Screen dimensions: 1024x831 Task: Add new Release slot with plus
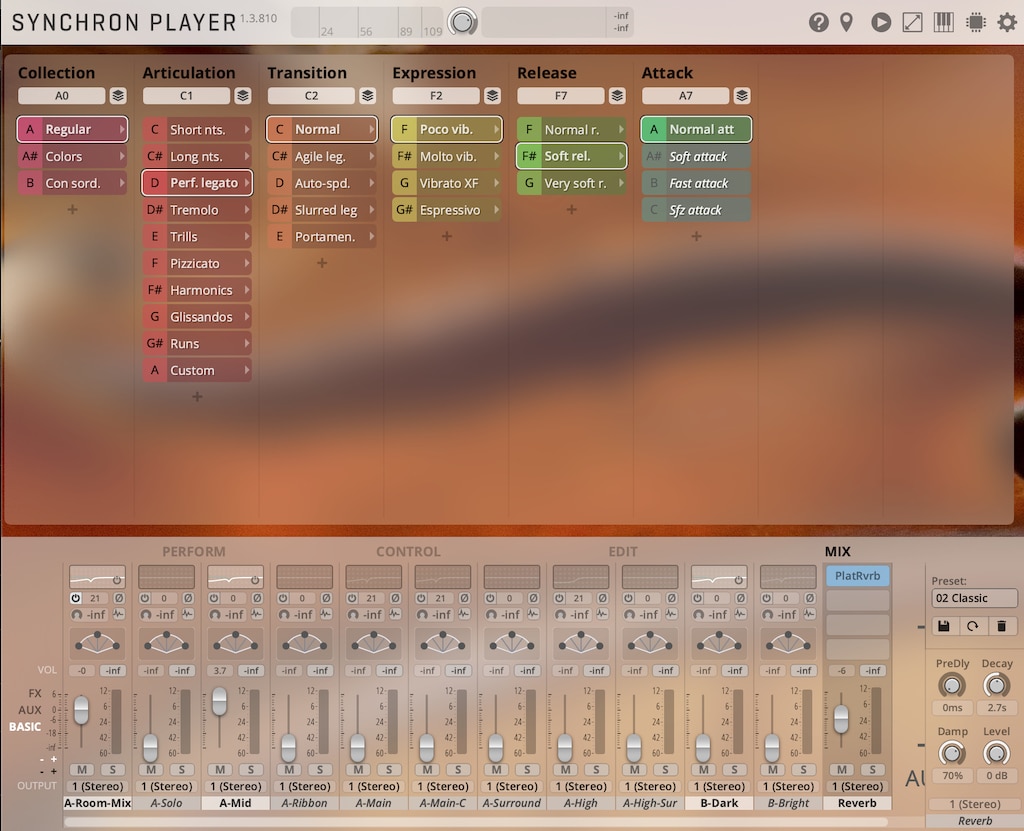[571, 210]
